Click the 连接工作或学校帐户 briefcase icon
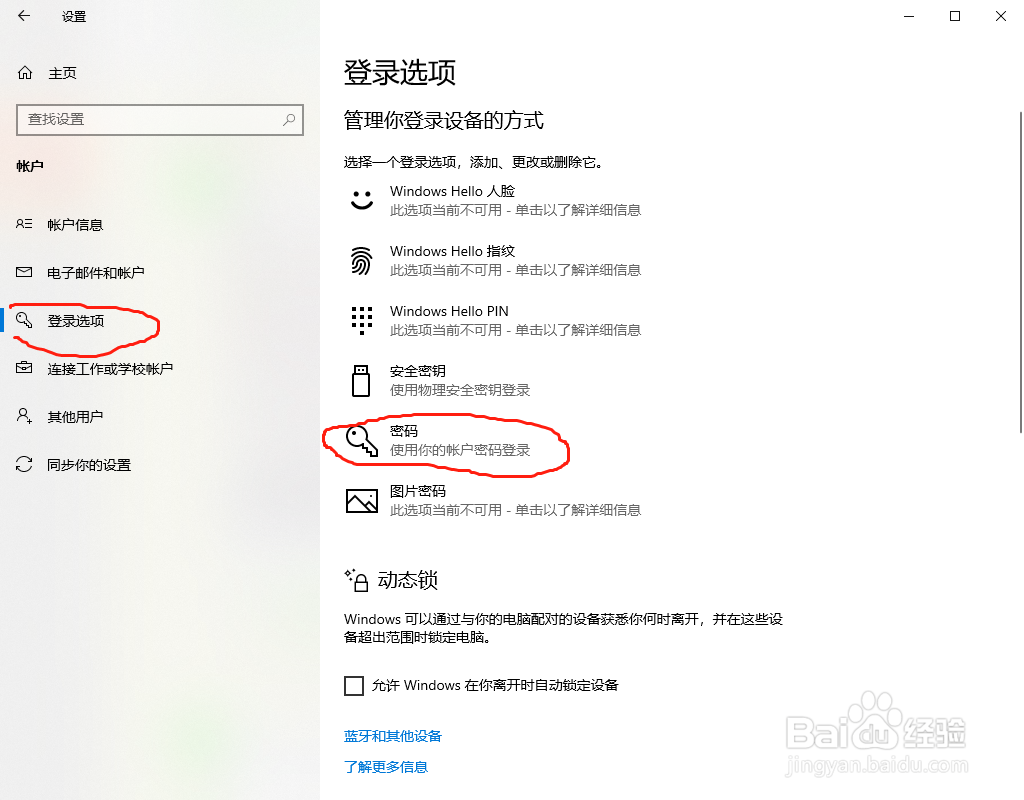 [24, 368]
